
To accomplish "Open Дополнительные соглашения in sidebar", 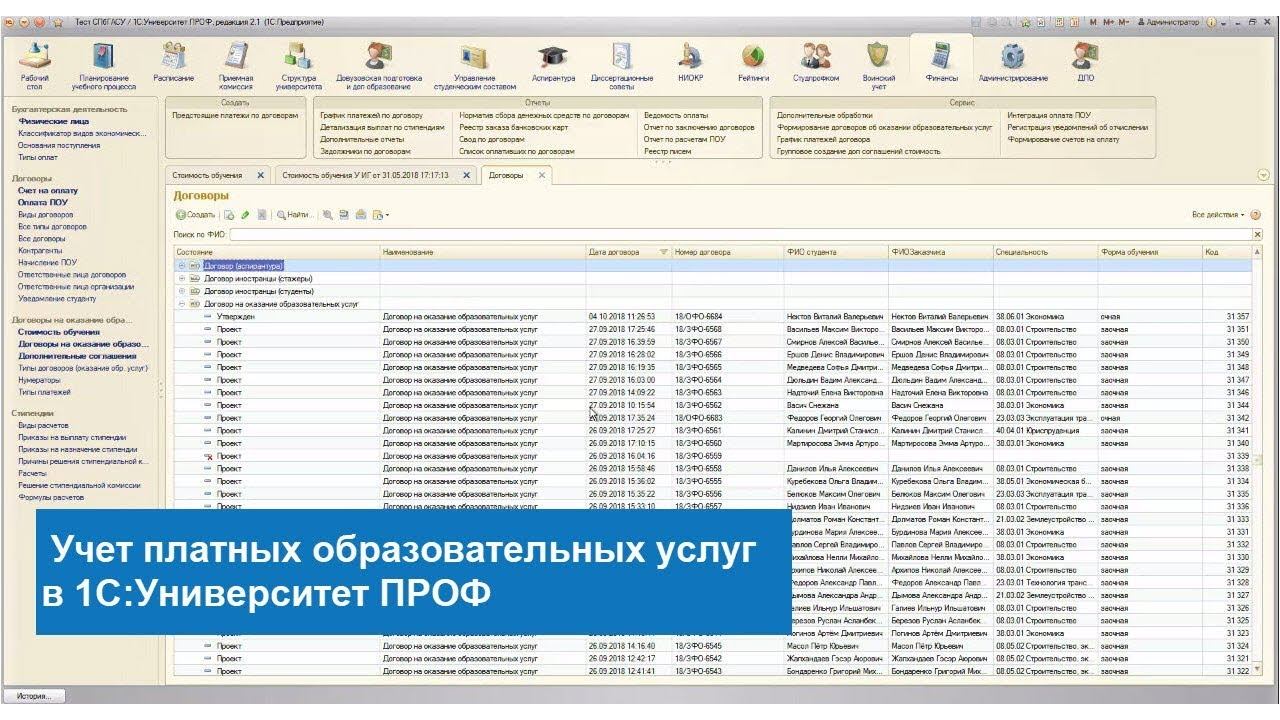I will coord(78,356).
